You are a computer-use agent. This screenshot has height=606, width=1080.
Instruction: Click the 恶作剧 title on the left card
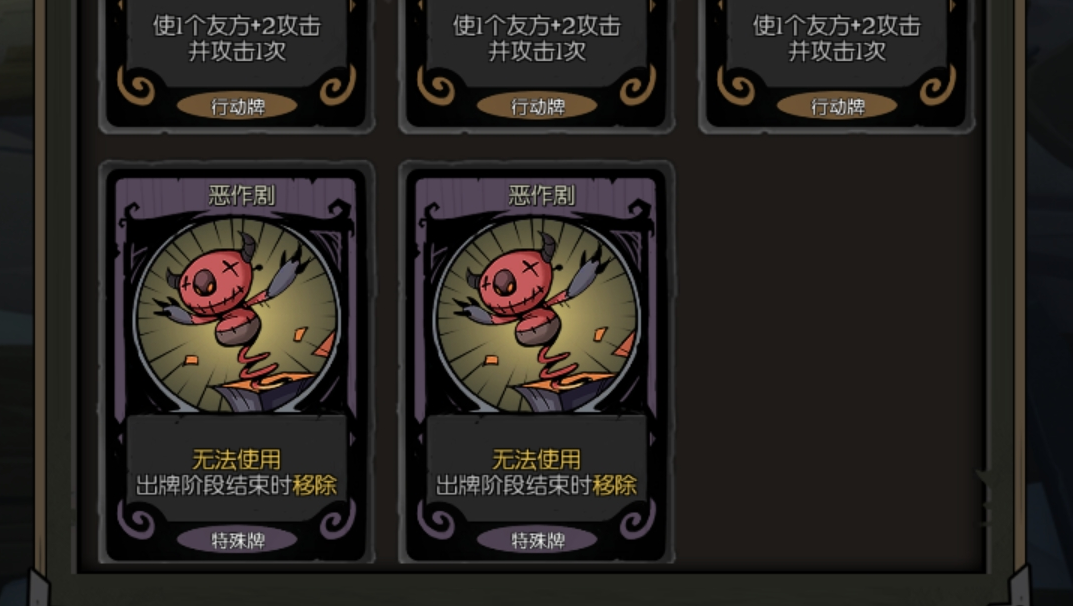click(241, 196)
